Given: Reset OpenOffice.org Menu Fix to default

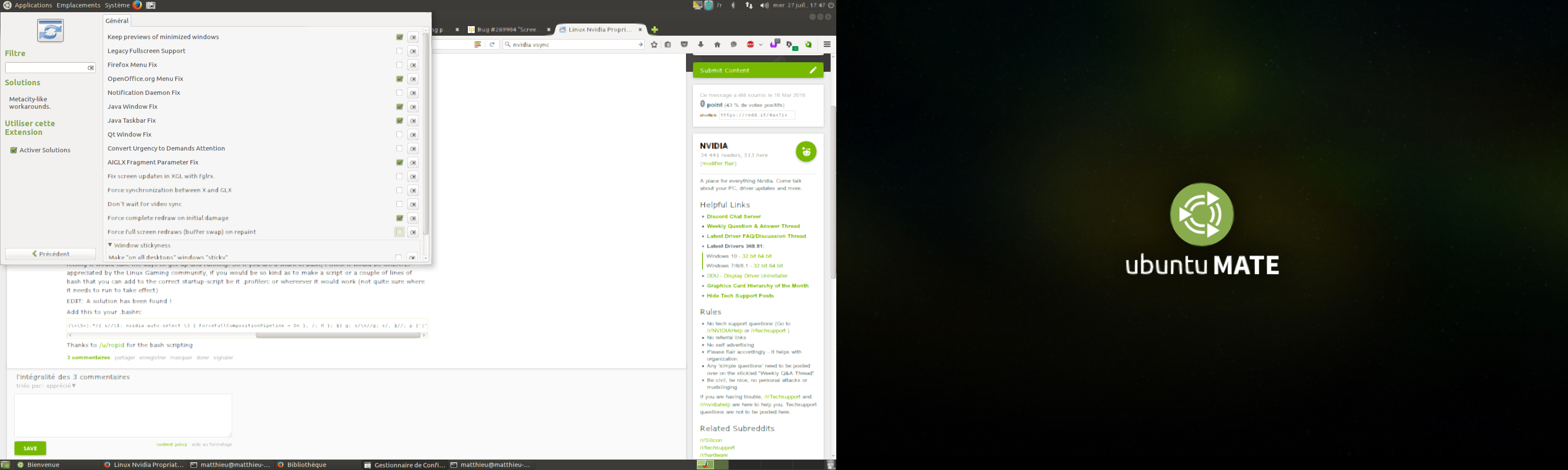Looking at the screenshot, I should (413, 79).
